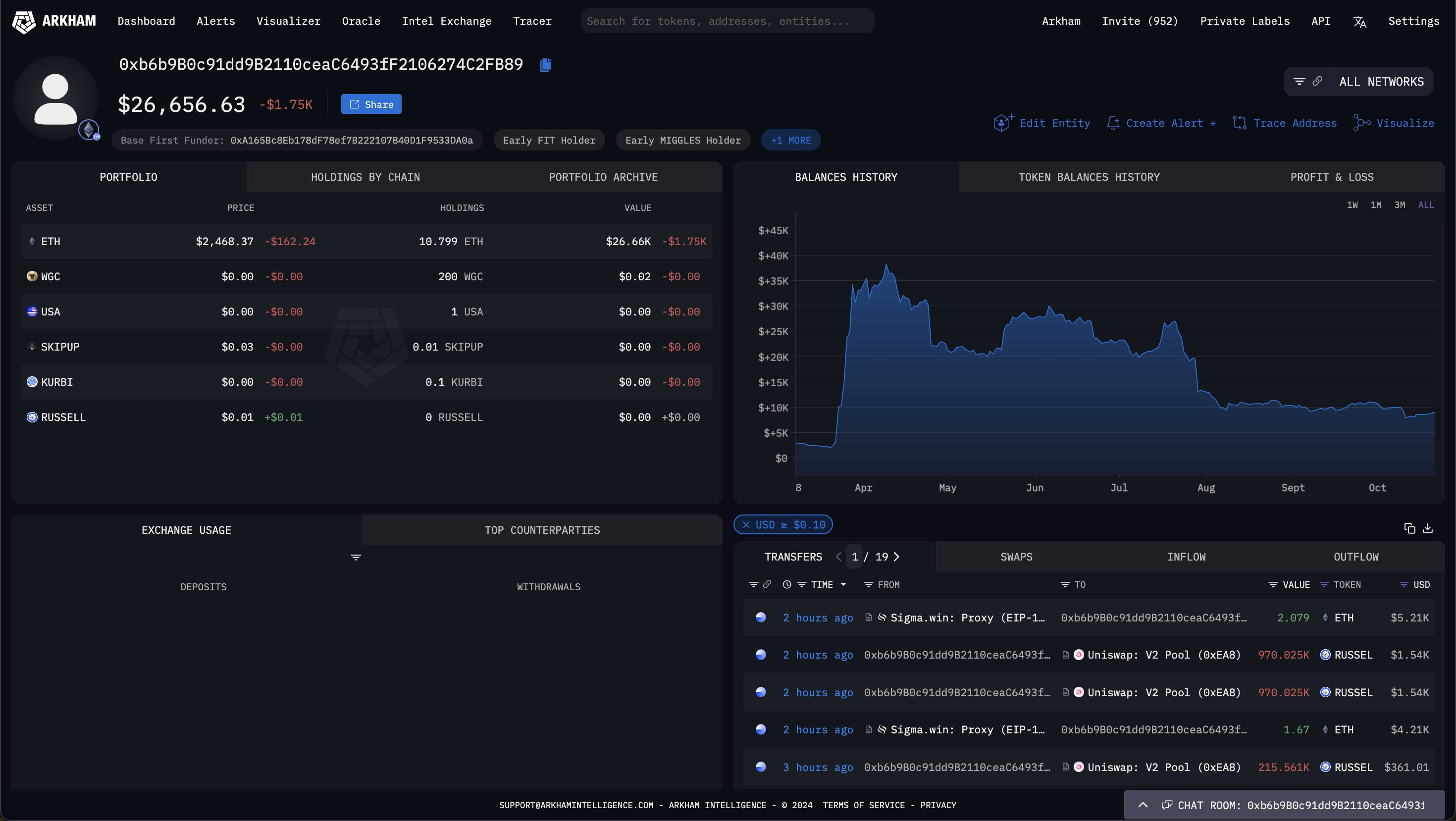Open the Dashboard menu
The image size is (1456, 821).
coord(147,21)
